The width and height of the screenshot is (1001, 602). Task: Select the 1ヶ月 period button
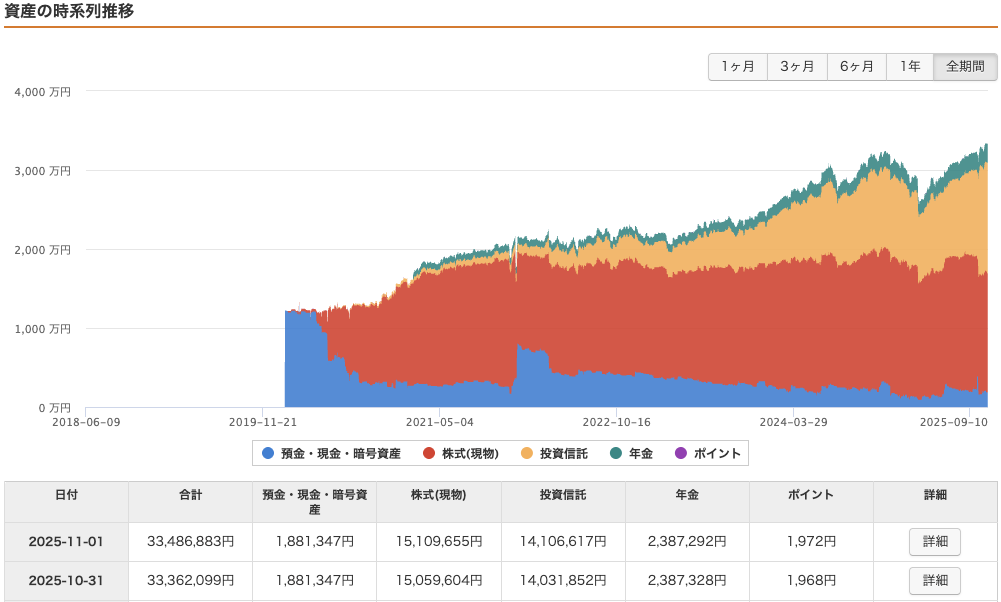(738, 67)
